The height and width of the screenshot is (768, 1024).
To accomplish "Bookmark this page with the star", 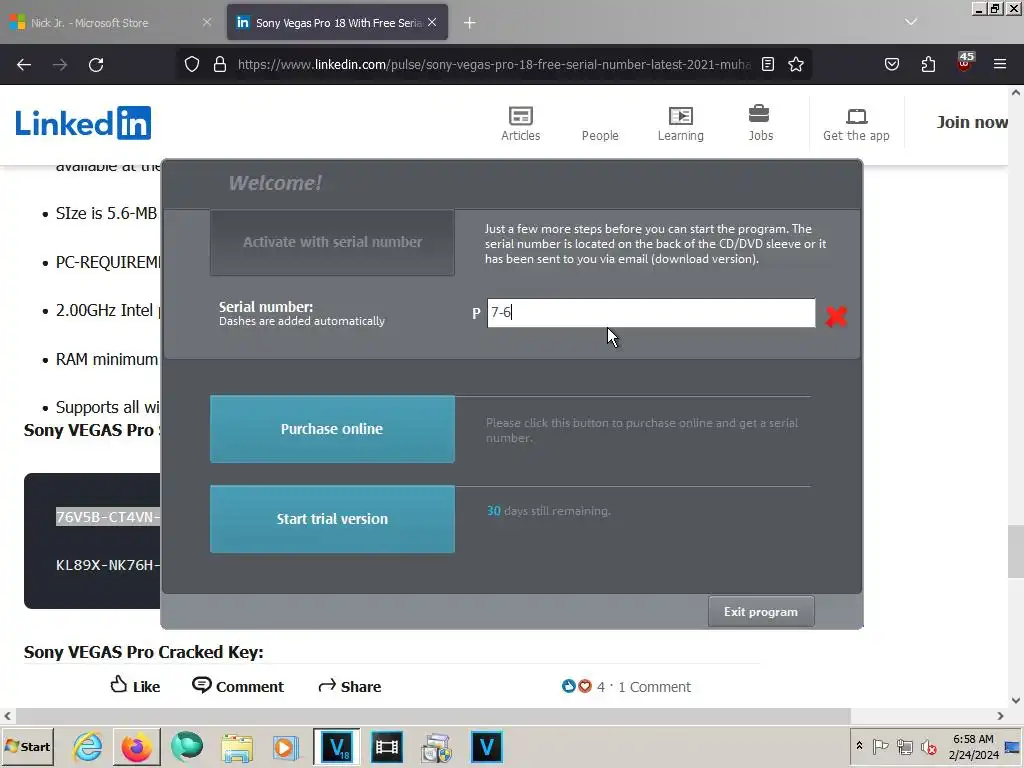I will tap(795, 65).
